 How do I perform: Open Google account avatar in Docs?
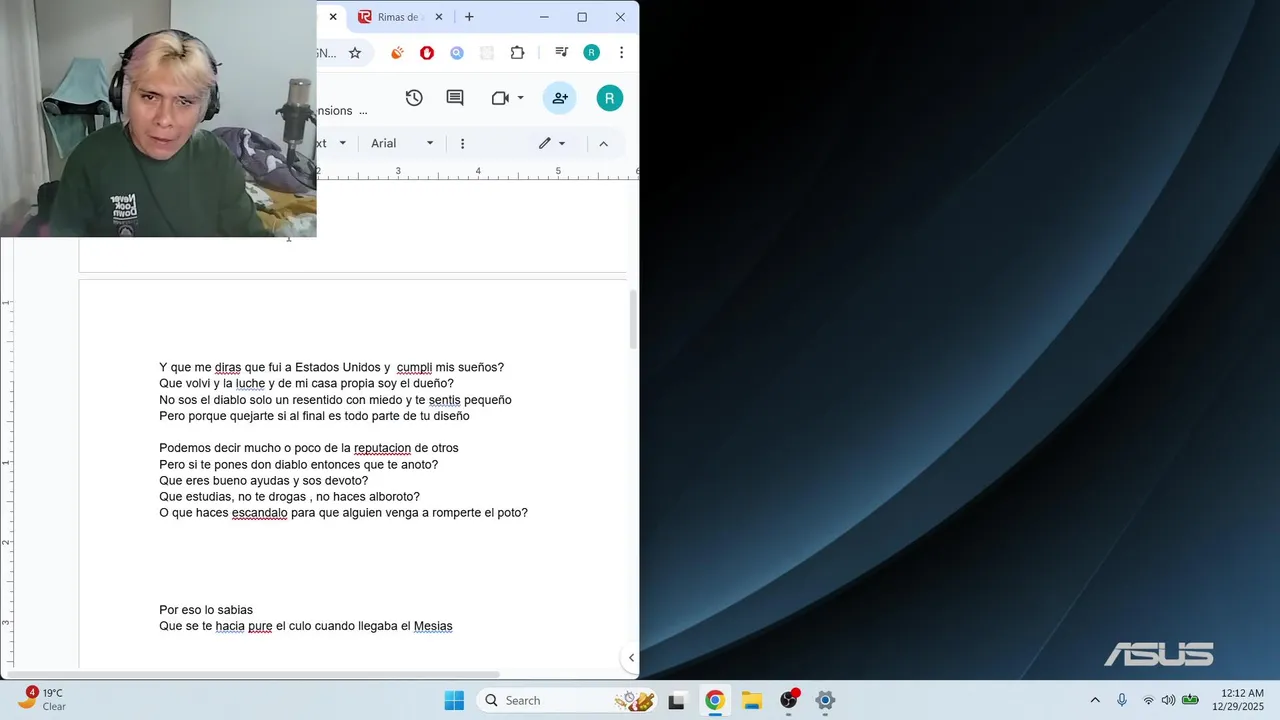(610, 98)
